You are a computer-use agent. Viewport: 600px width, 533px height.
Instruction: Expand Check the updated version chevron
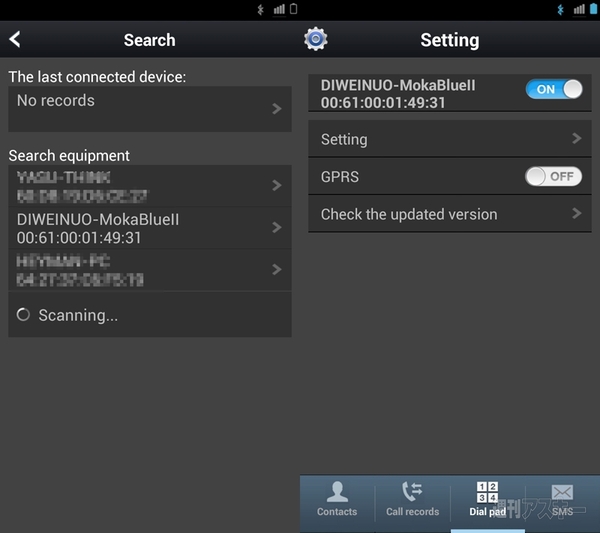pyautogui.click(x=577, y=214)
